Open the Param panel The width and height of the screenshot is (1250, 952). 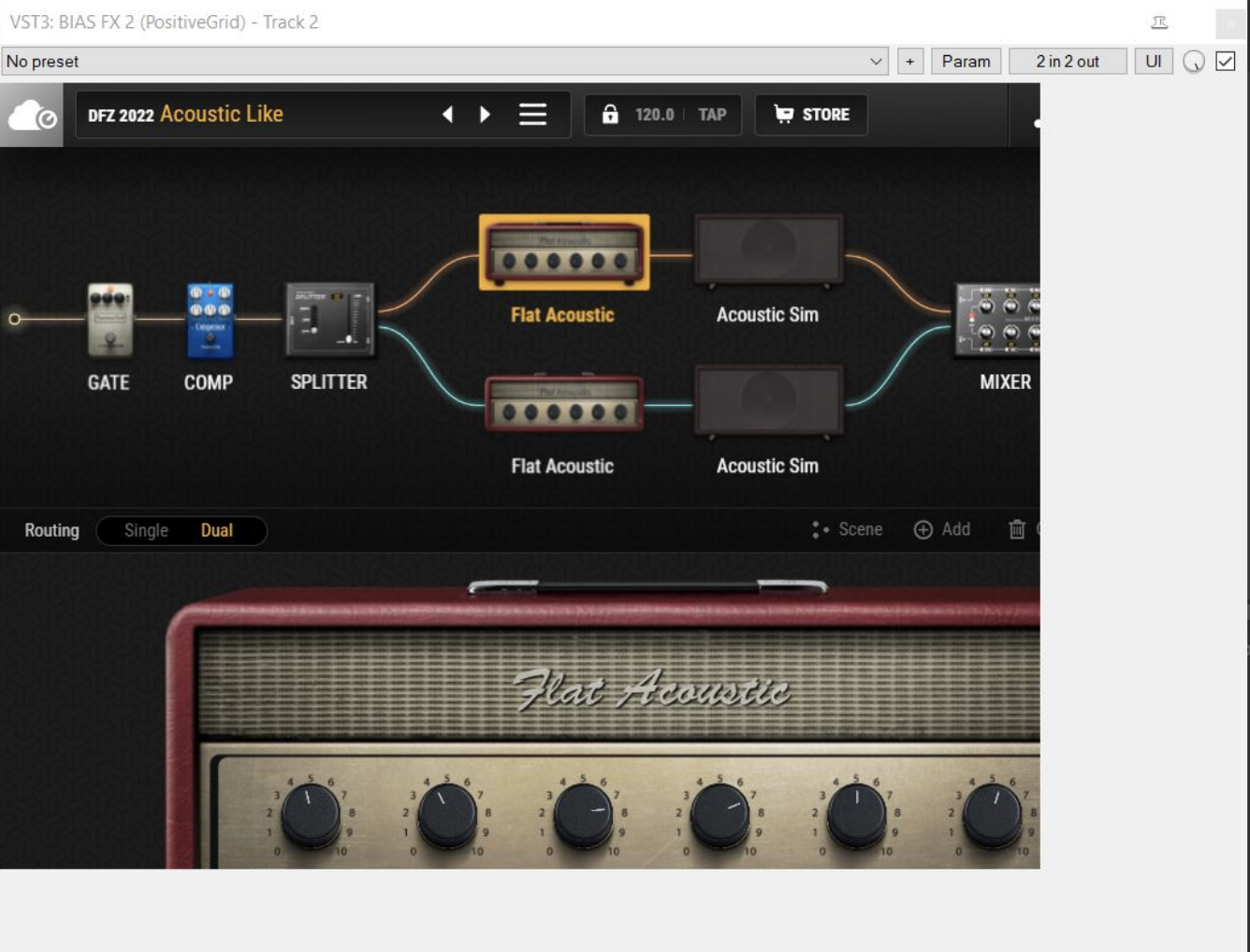coord(966,61)
